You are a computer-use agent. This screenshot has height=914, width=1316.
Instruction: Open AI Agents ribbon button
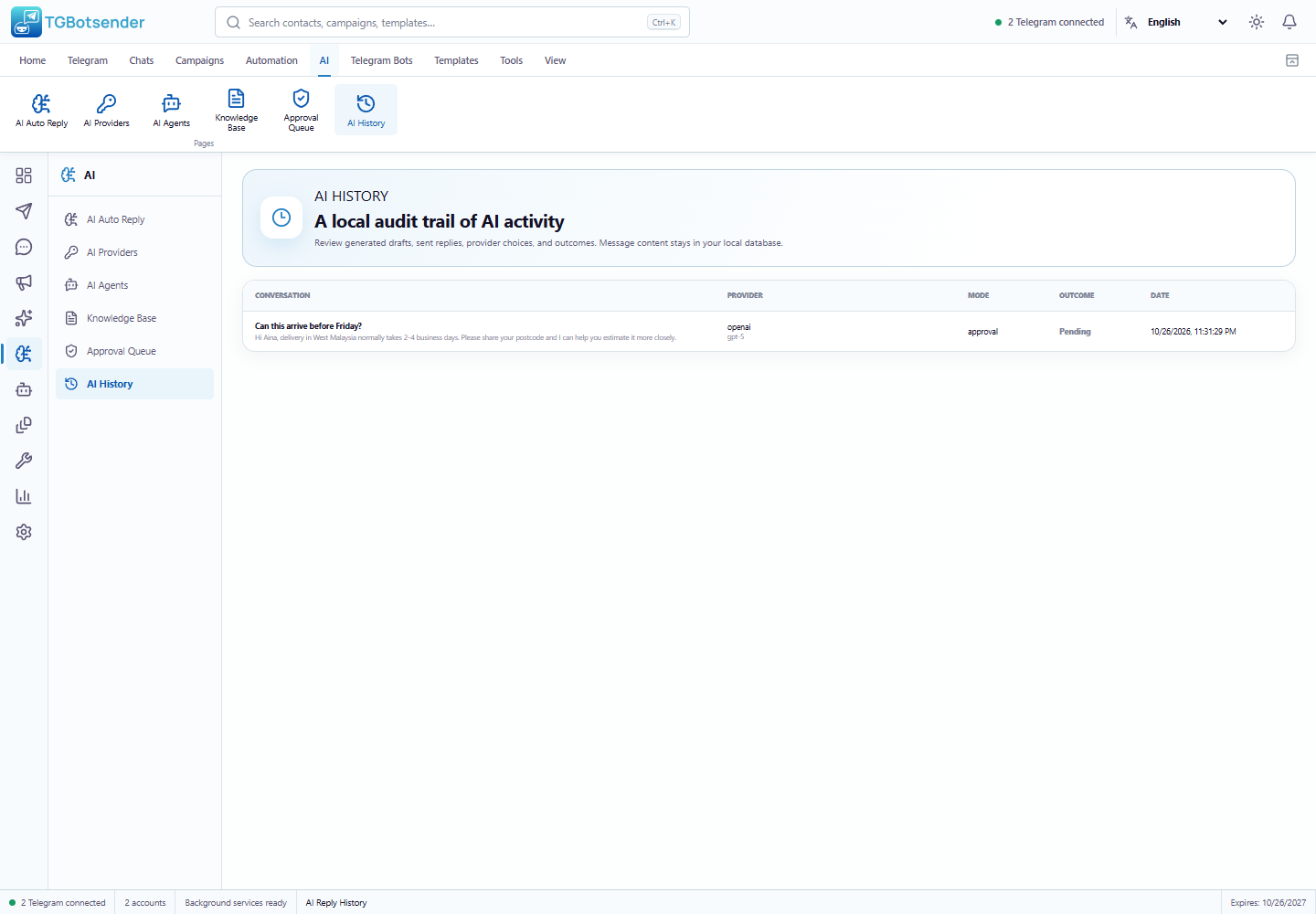(x=171, y=110)
